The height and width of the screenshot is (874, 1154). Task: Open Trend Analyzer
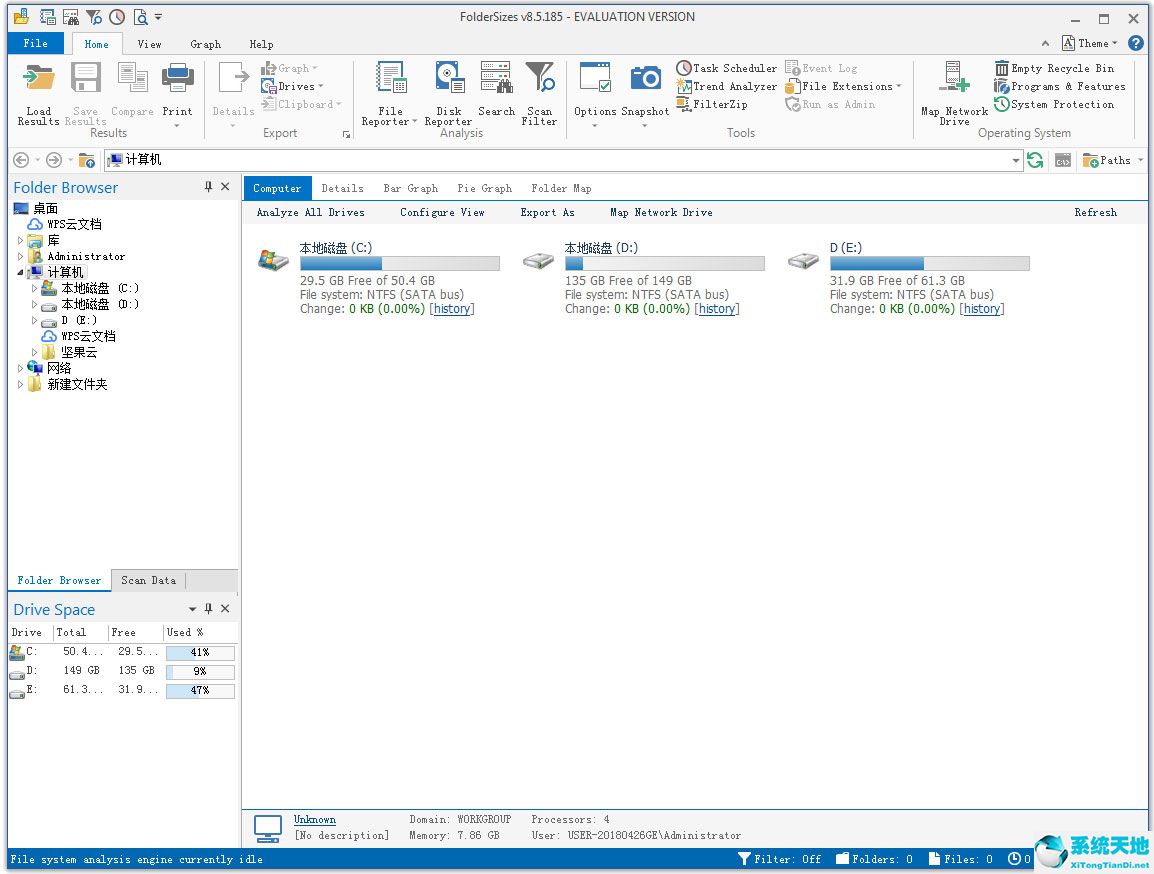pyautogui.click(x=726, y=86)
